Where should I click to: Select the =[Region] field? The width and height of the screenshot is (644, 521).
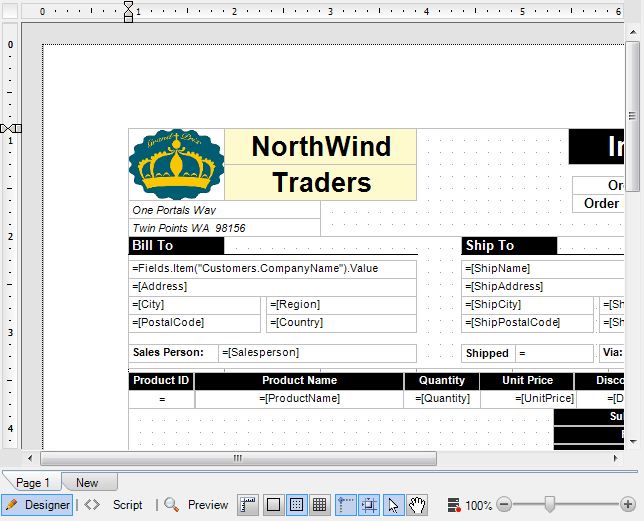[x=341, y=305]
